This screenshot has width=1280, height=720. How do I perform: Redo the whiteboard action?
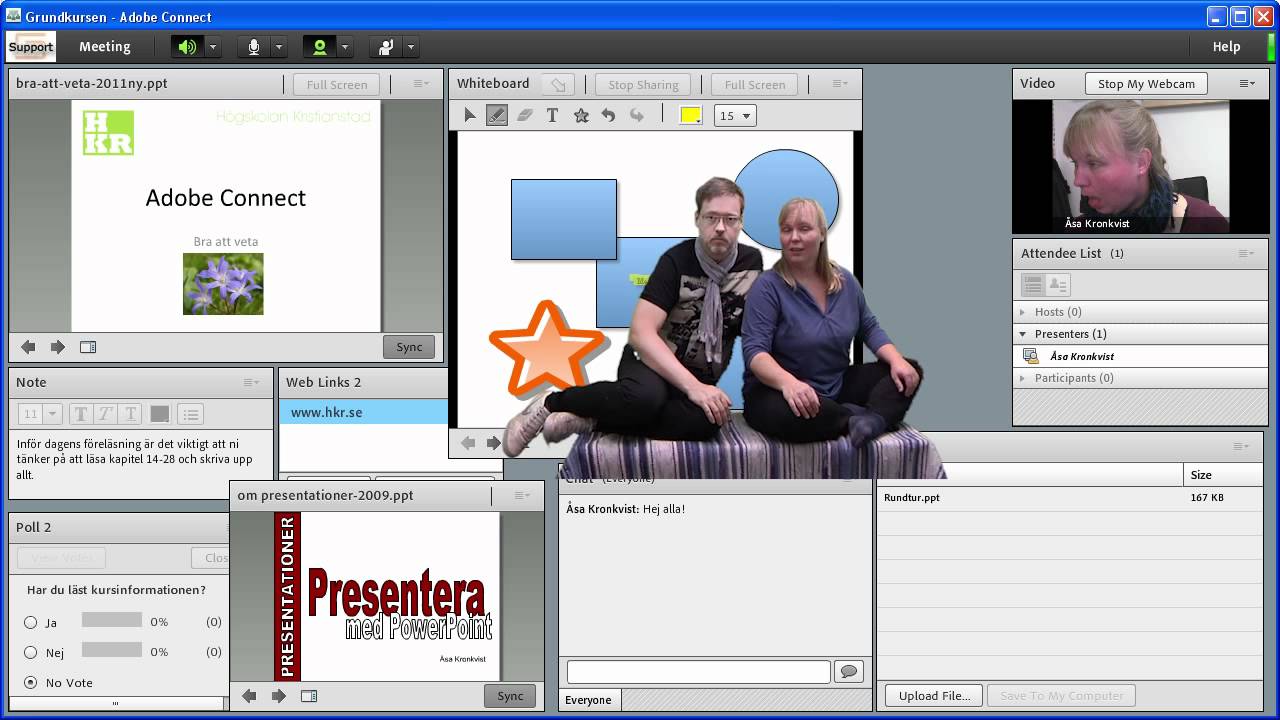(x=636, y=115)
